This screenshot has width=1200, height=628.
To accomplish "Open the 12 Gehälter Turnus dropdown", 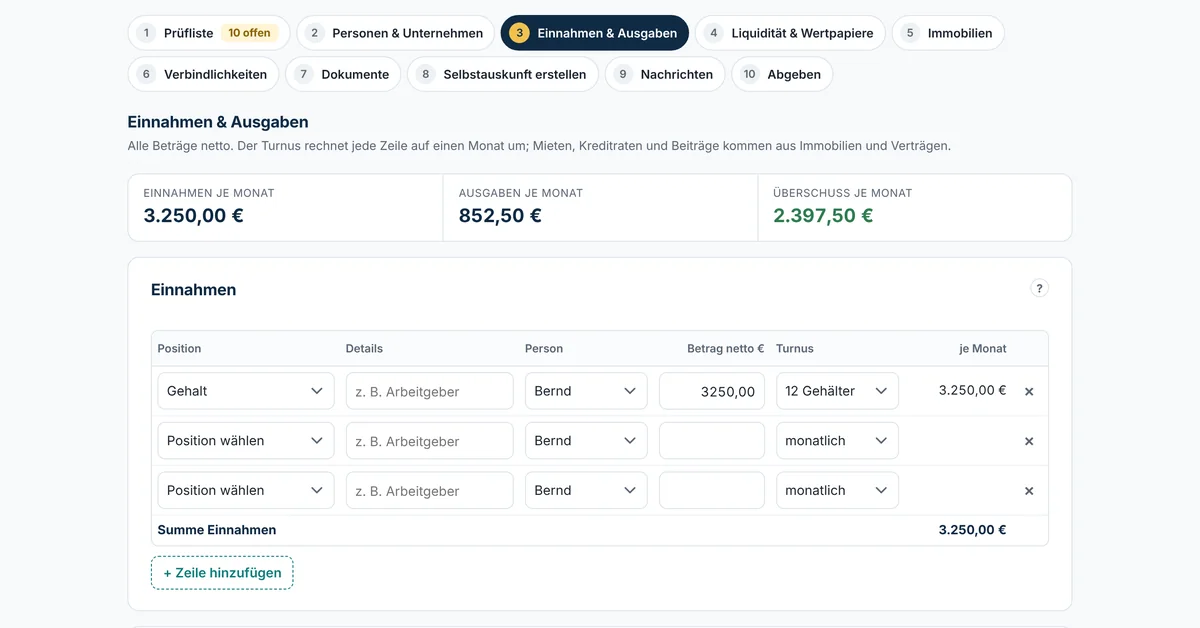I will click(x=837, y=391).
